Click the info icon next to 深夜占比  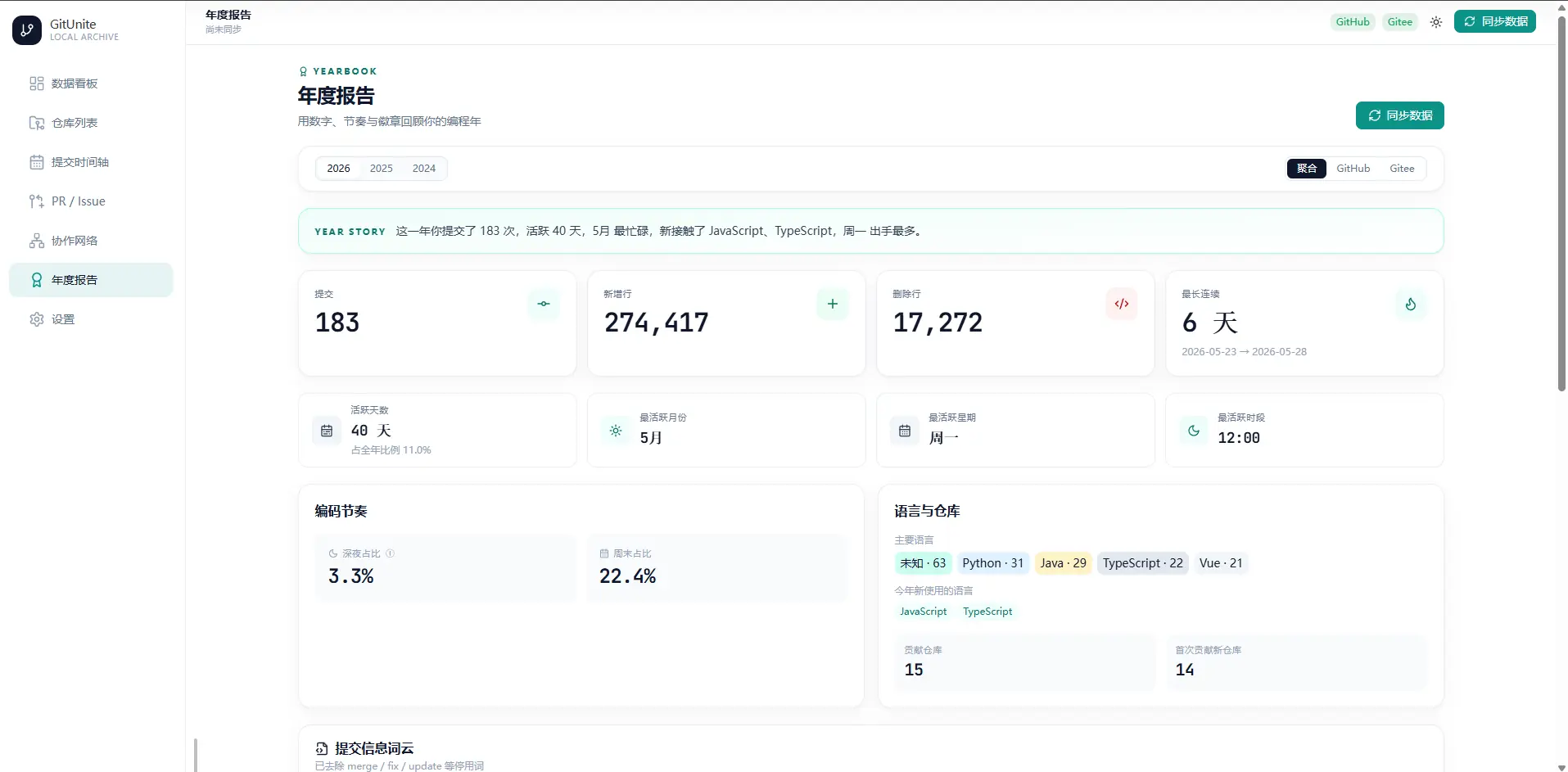point(391,553)
